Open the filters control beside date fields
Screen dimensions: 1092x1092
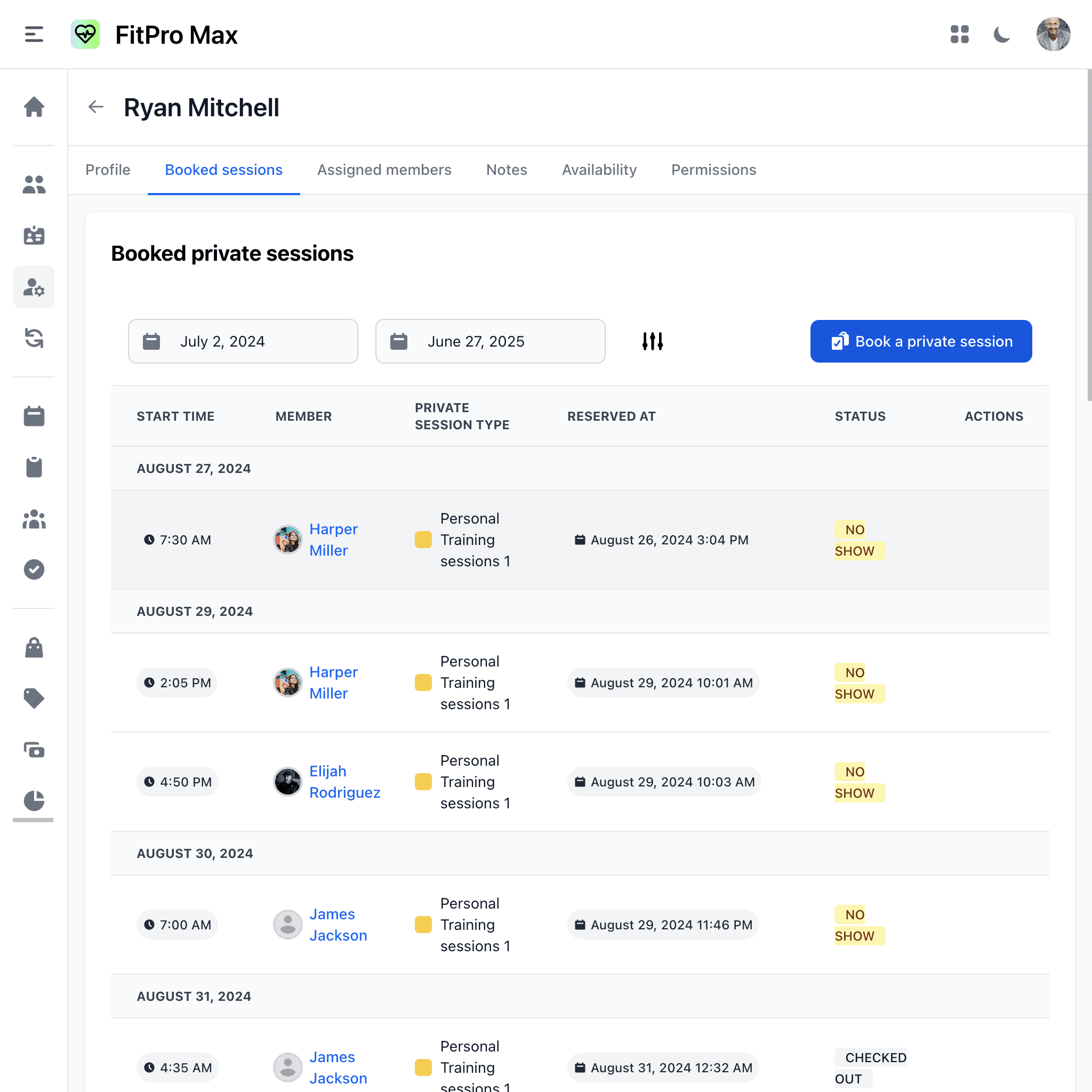pyautogui.click(x=652, y=341)
